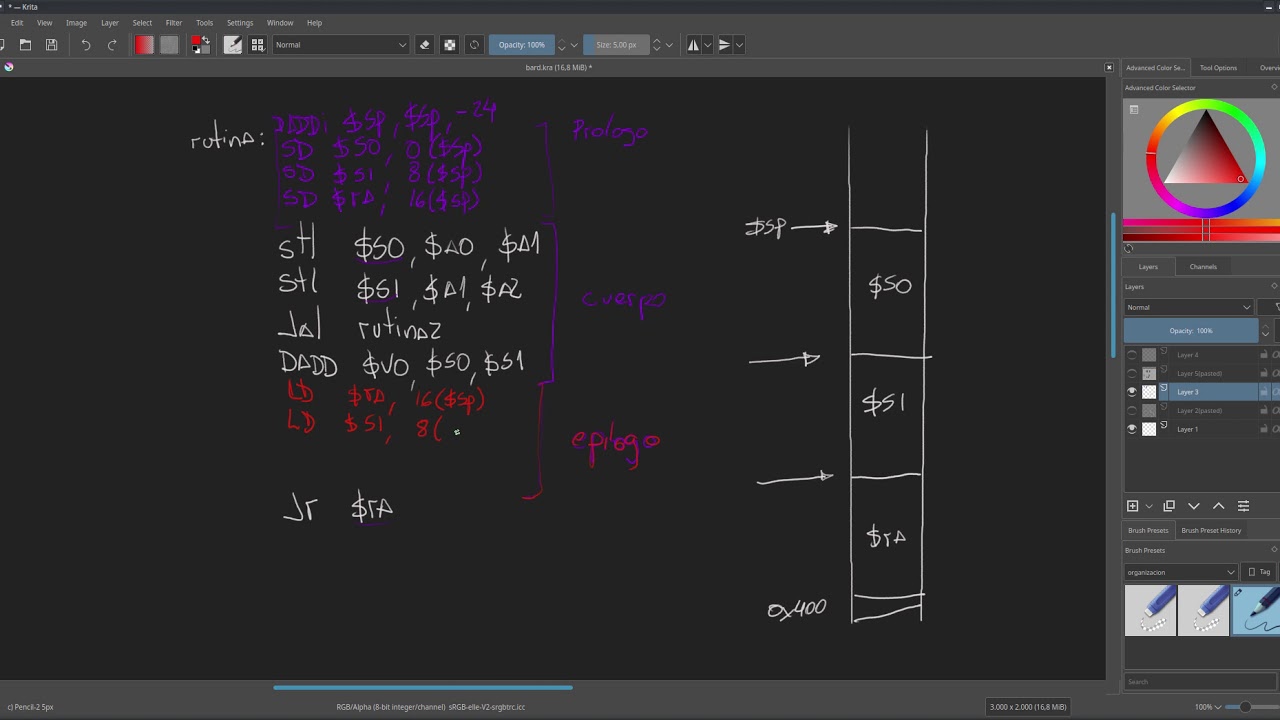The width and height of the screenshot is (1280, 720).
Task: Toggle horizontal mirror tool
Action: click(693, 44)
